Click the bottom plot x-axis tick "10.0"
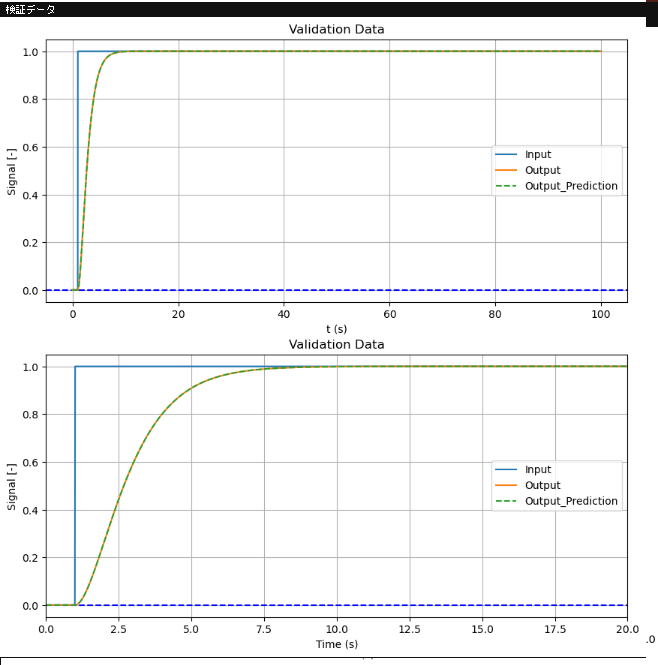The width and height of the screenshot is (658, 665). pos(337,629)
